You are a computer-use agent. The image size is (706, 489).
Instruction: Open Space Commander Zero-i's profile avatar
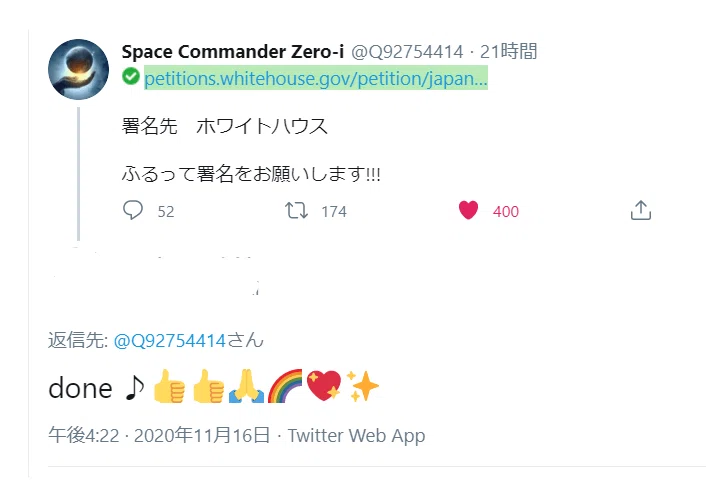(x=78, y=69)
